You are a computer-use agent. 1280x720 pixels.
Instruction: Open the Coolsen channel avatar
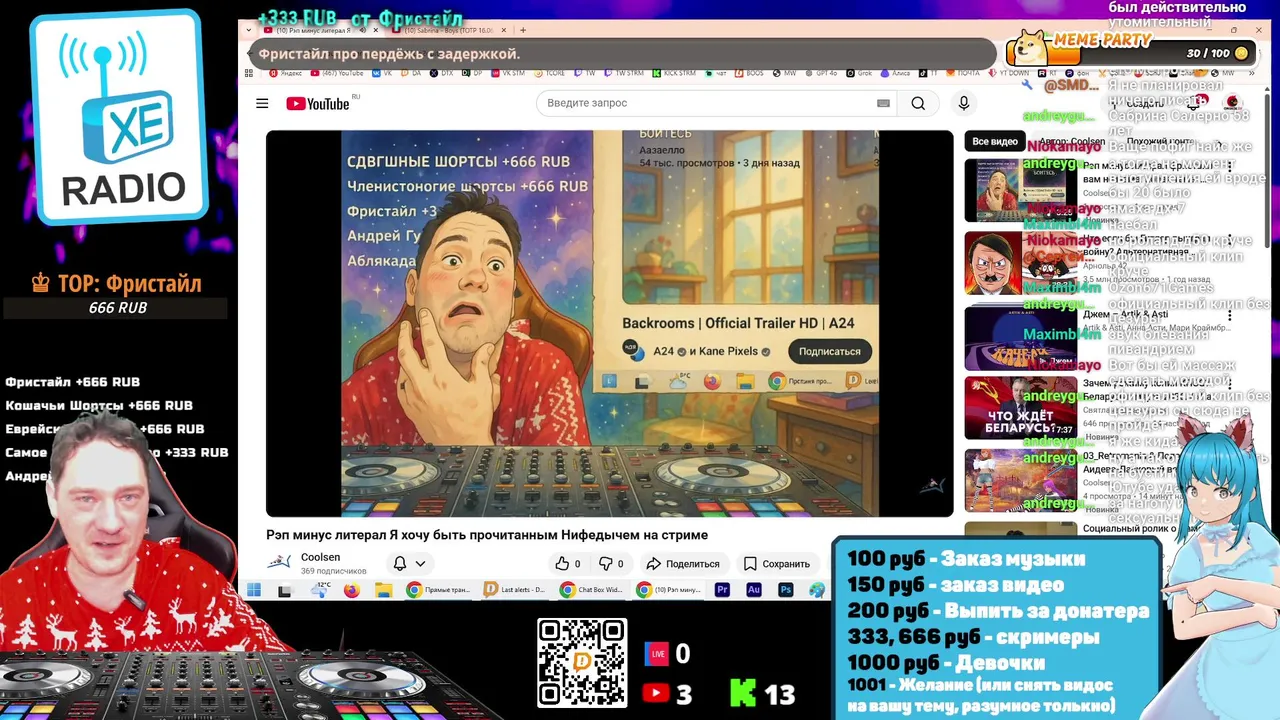pos(279,563)
